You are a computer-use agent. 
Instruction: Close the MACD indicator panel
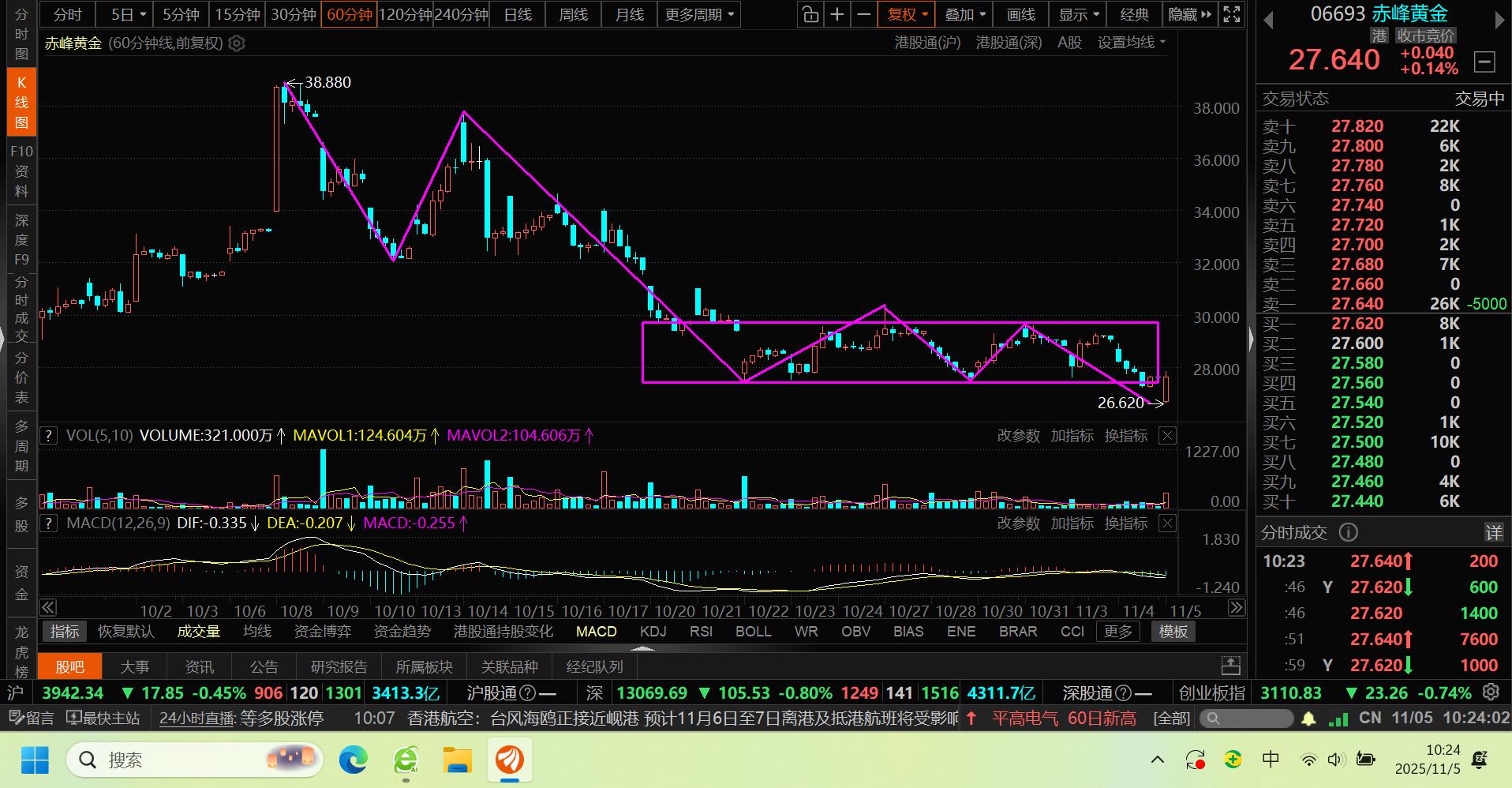coord(1167,523)
